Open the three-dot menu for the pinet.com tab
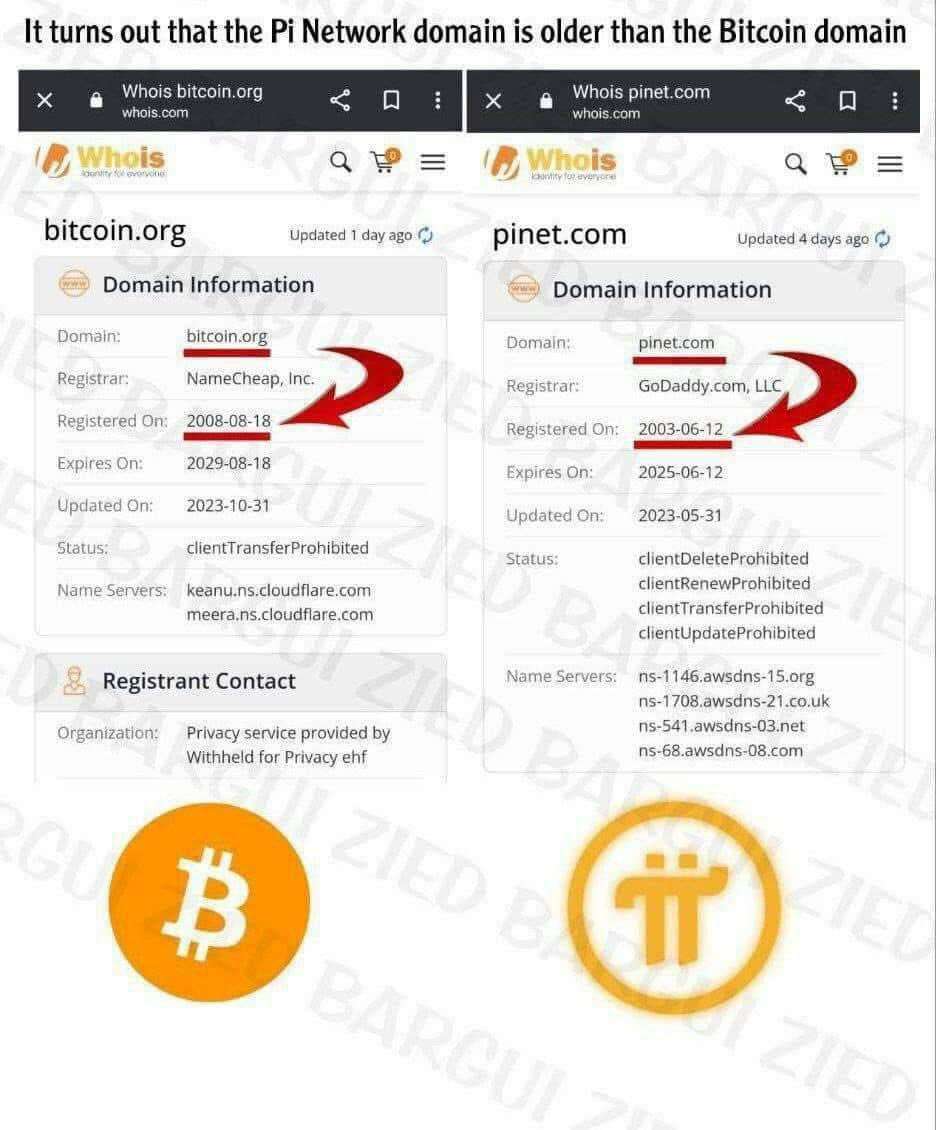936x1130 pixels. pyautogui.click(x=895, y=100)
